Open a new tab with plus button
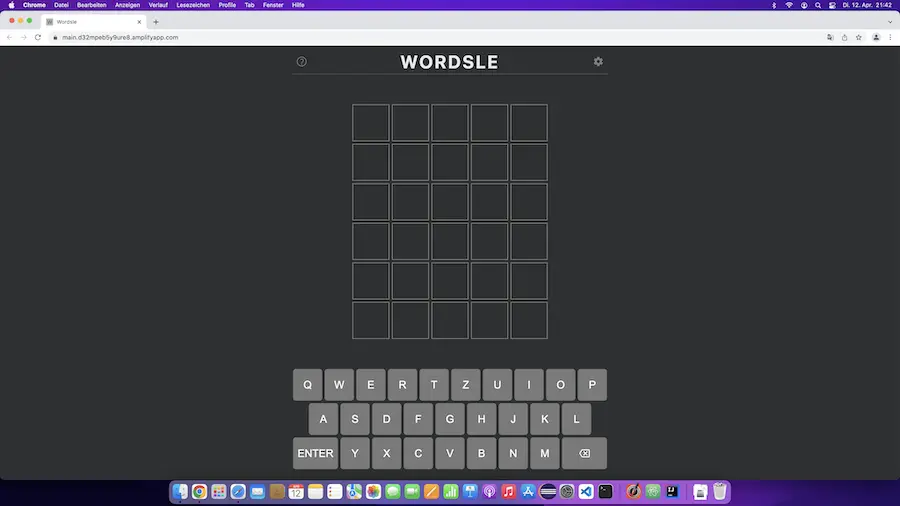Image resolution: width=900 pixels, height=506 pixels. pos(156,22)
